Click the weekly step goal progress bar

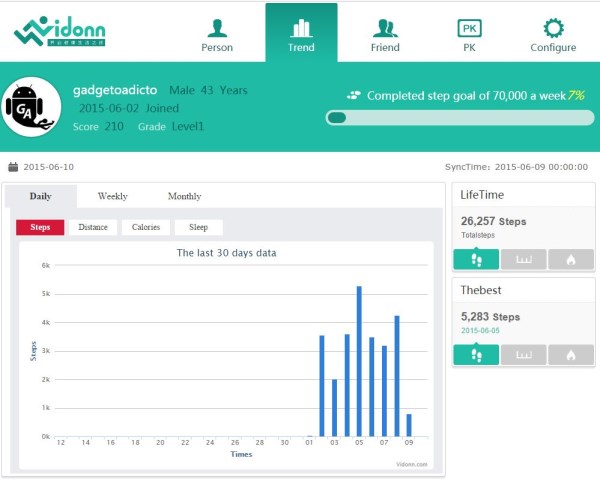(456, 118)
